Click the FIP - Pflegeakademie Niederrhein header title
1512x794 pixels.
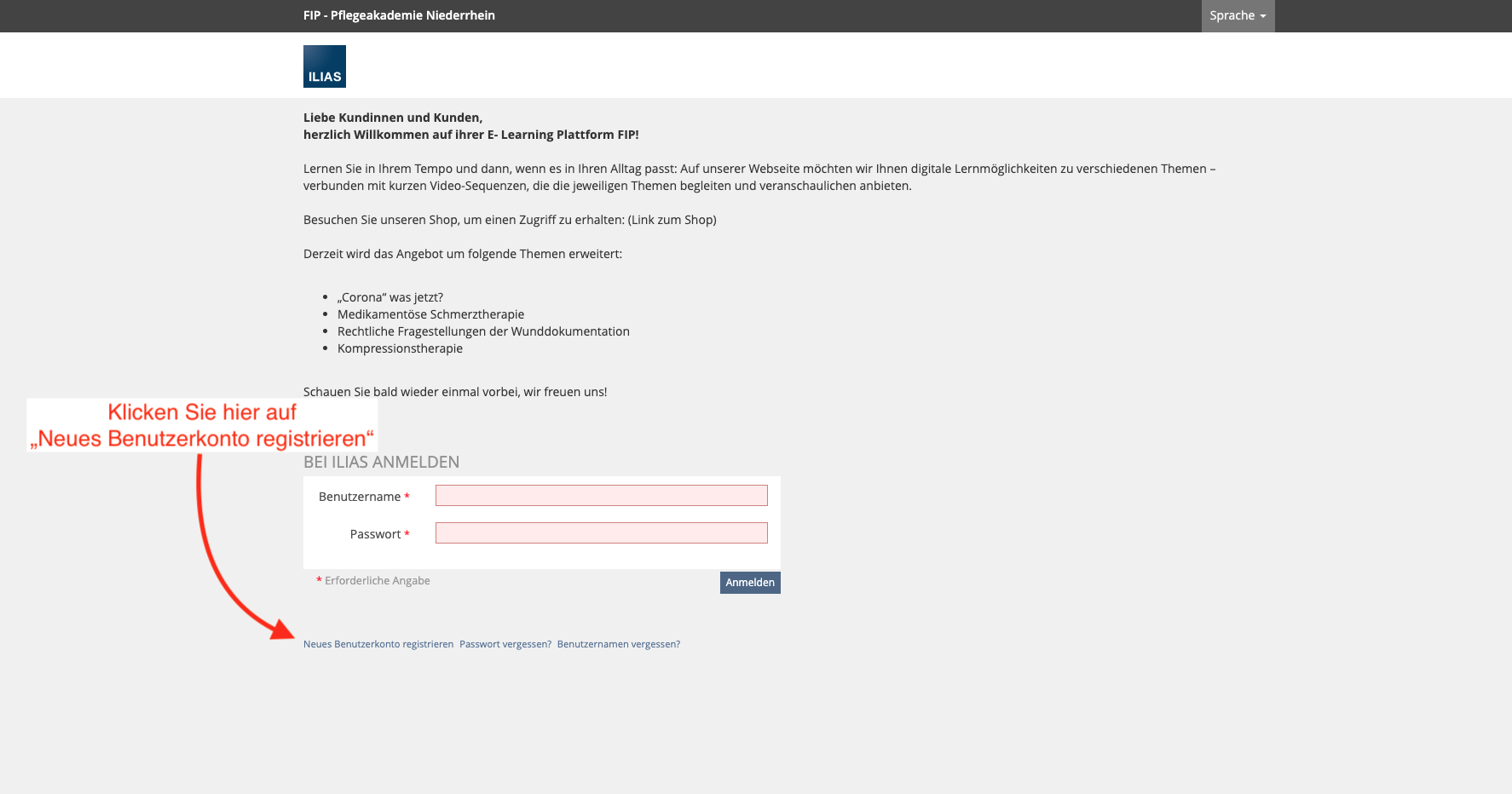click(399, 15)
